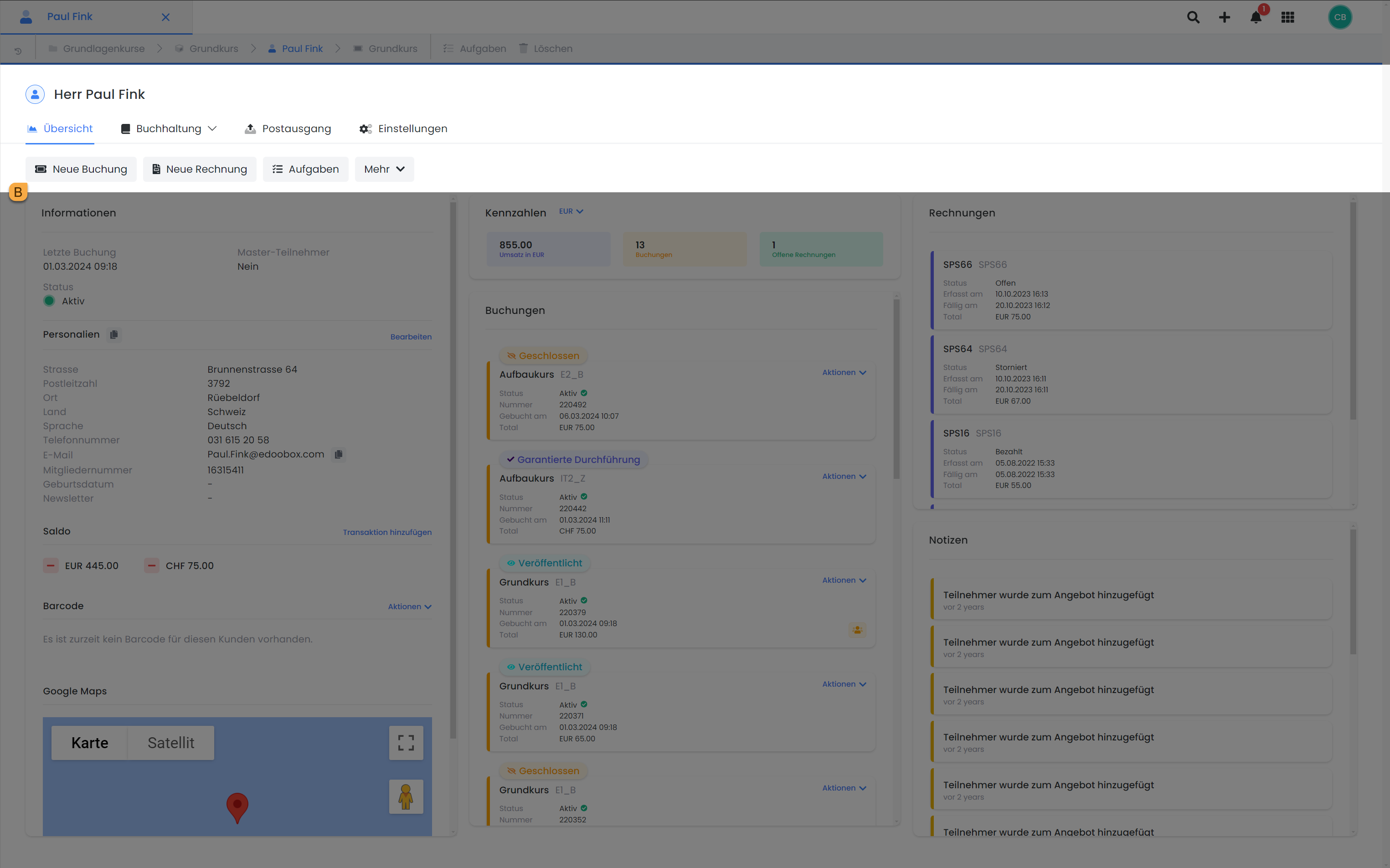Expand the Mehr dropdown button

(x=384, y=169)
